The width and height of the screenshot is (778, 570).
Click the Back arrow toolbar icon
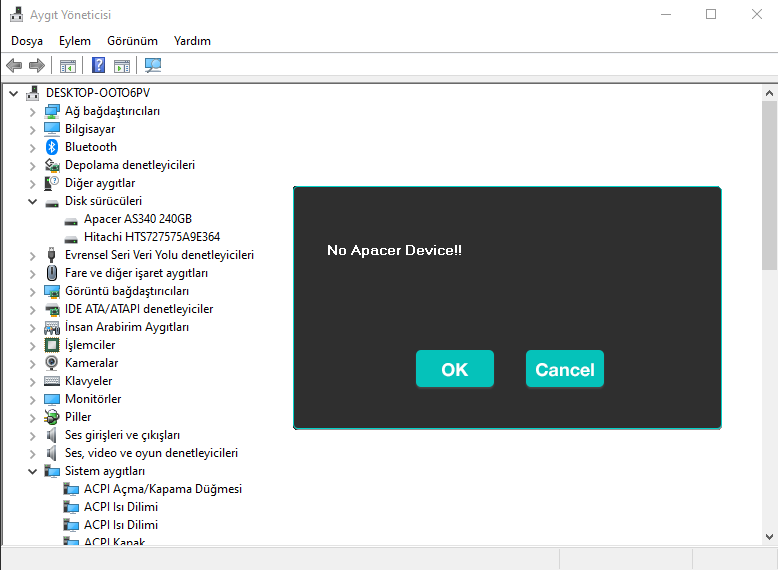click(x=14, y=65)
